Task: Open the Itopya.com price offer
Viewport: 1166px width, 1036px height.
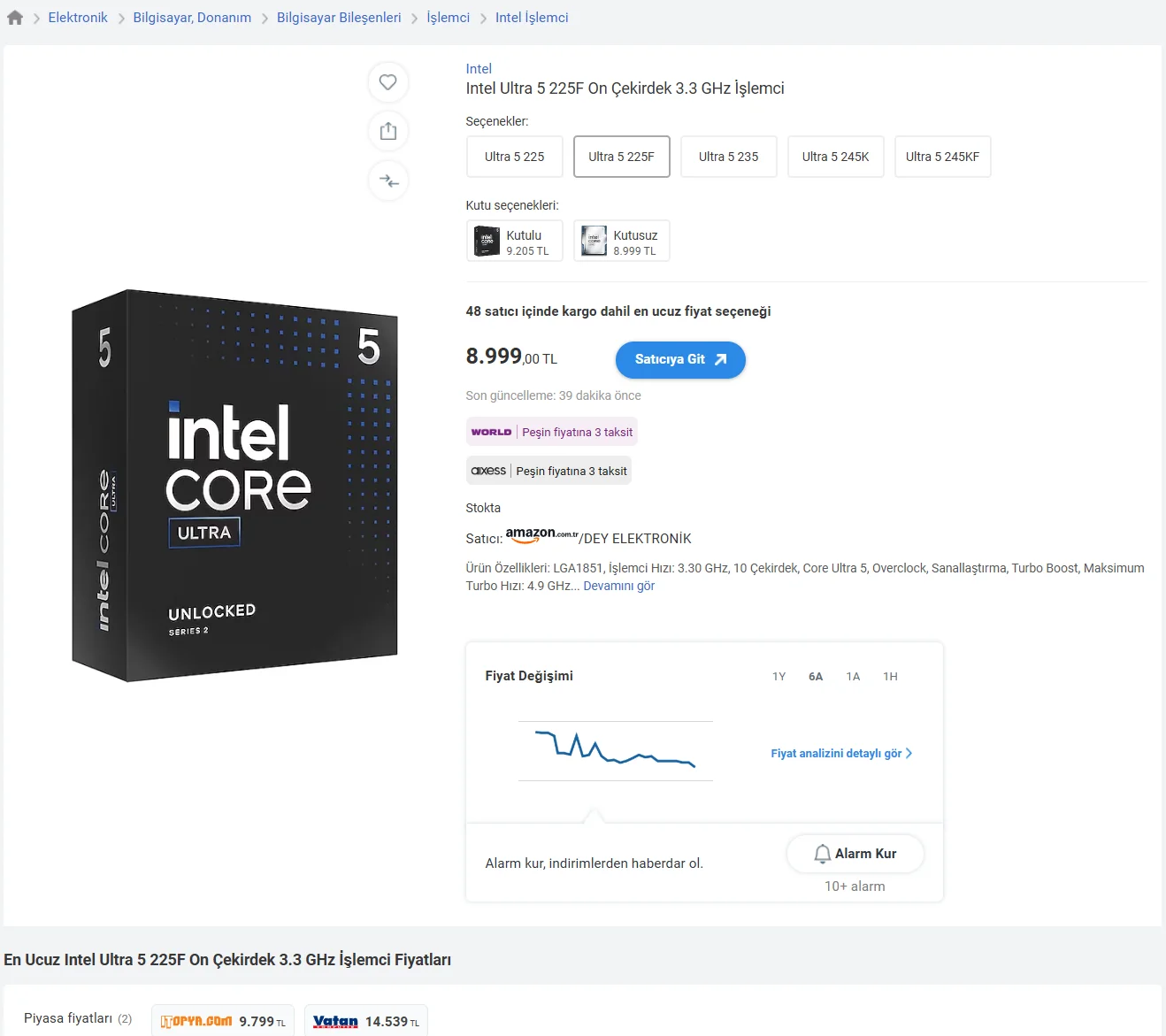Action: [x=222, y=1021]
